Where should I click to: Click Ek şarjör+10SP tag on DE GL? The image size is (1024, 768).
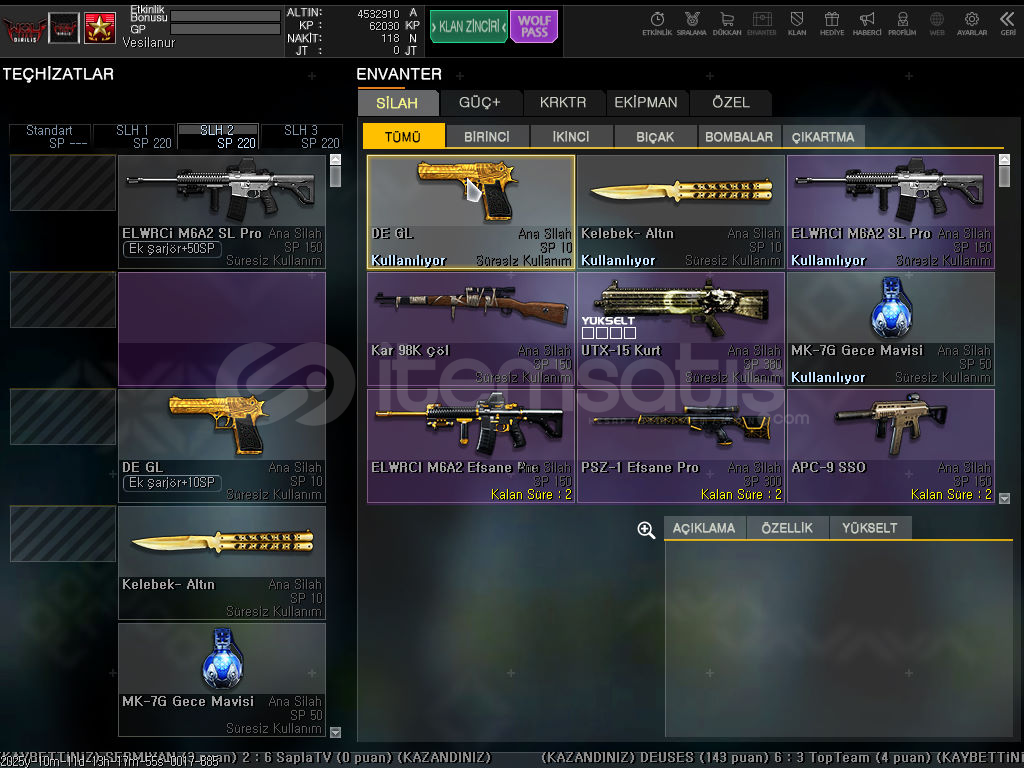[x=172, y=483]
